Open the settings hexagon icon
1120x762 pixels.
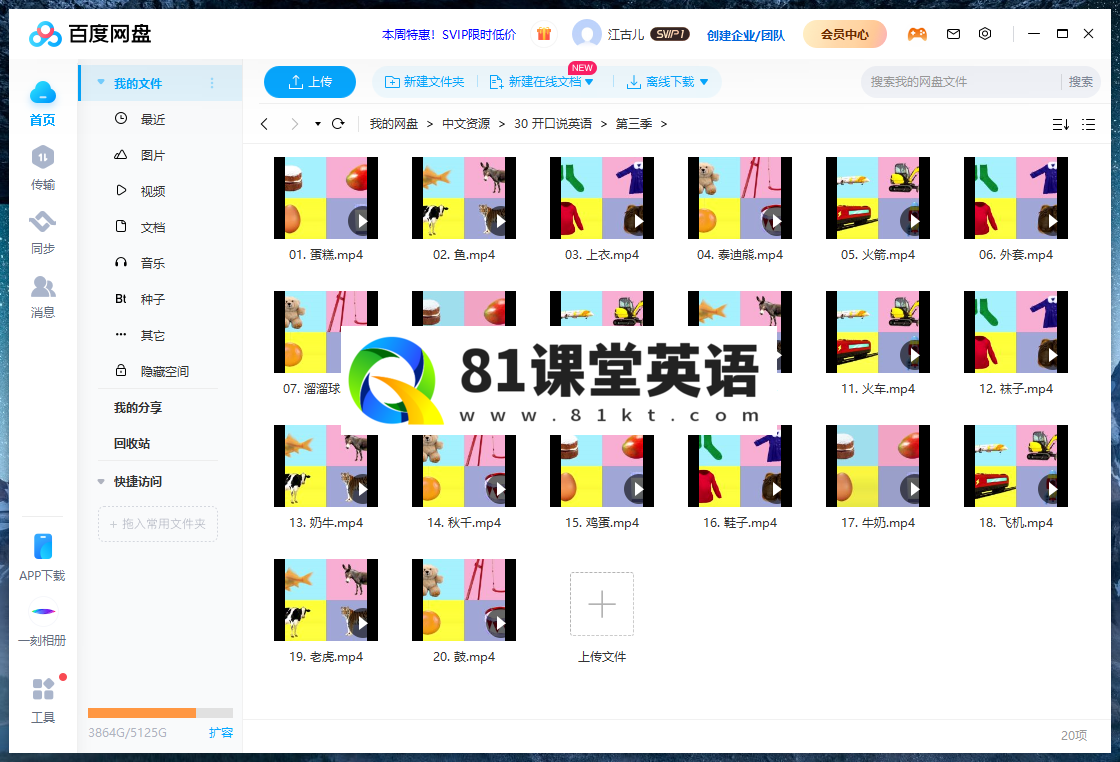click(985, 34)
